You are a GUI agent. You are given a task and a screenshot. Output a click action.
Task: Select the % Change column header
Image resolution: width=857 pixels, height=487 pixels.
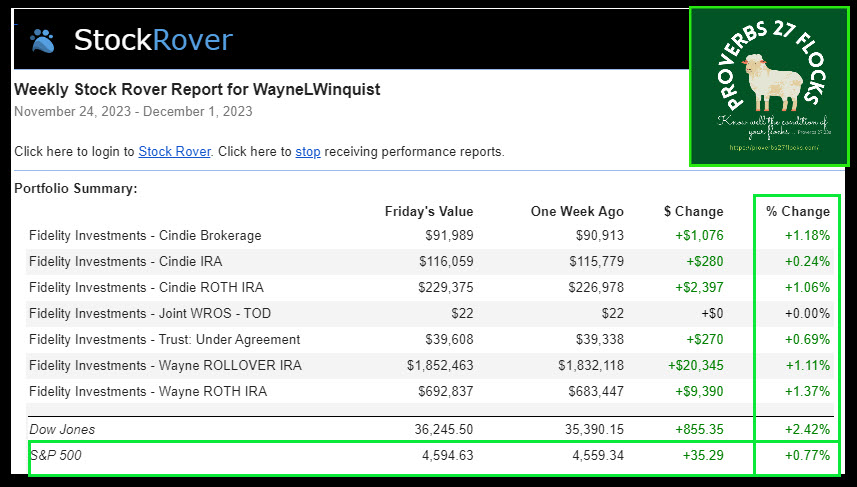point(797,211)
